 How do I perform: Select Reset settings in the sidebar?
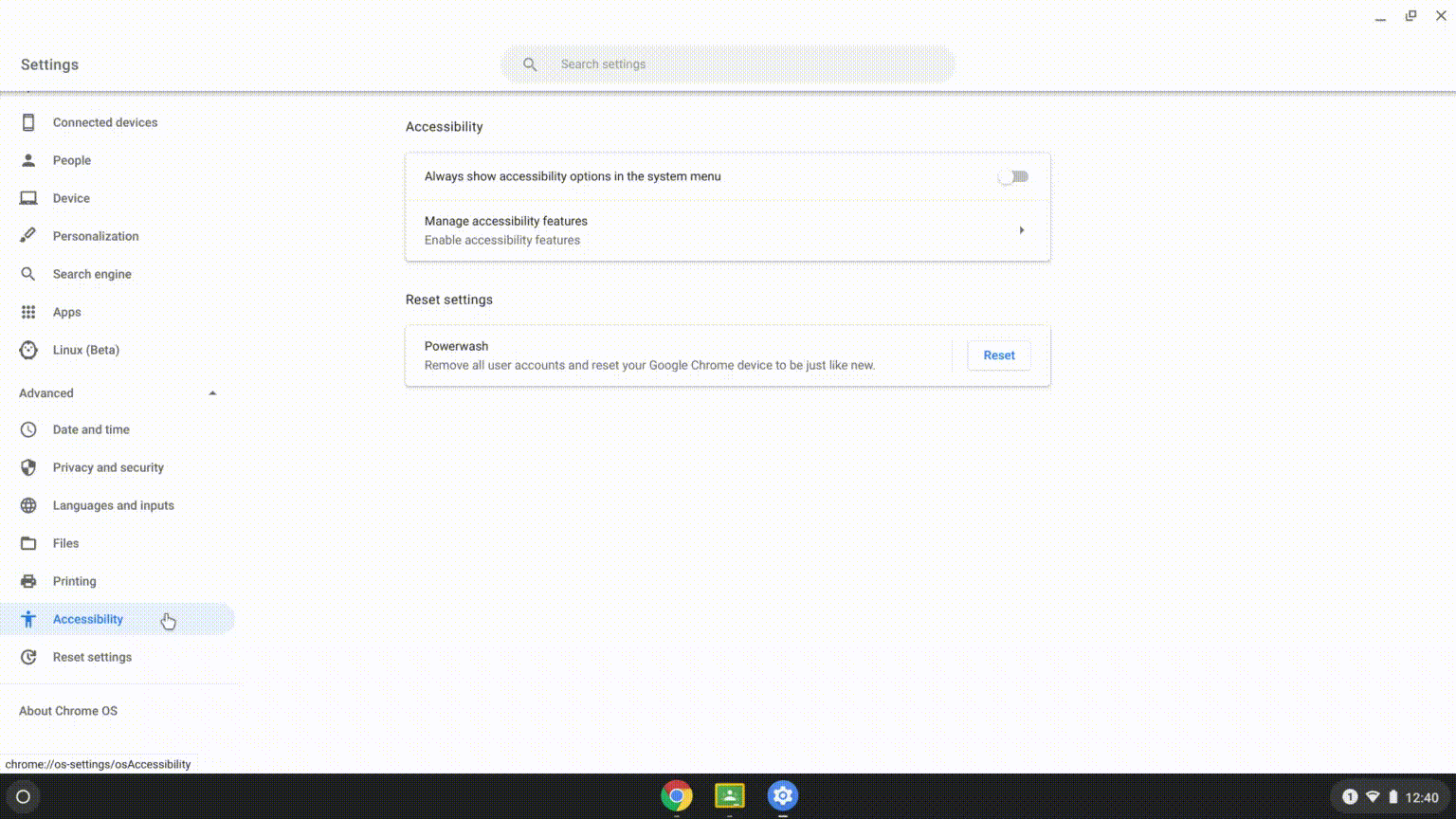[x=92, y=657]
